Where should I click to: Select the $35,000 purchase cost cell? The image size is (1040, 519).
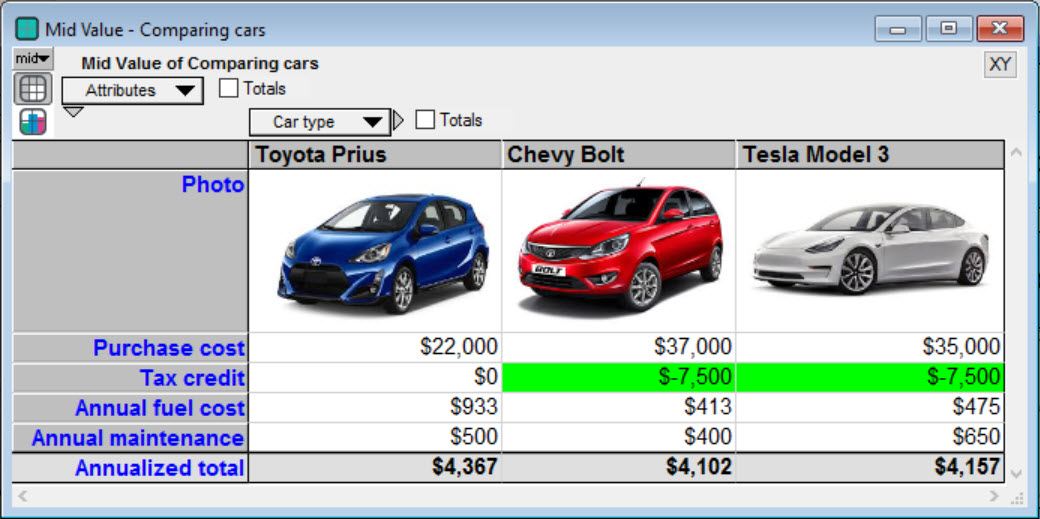870,347
